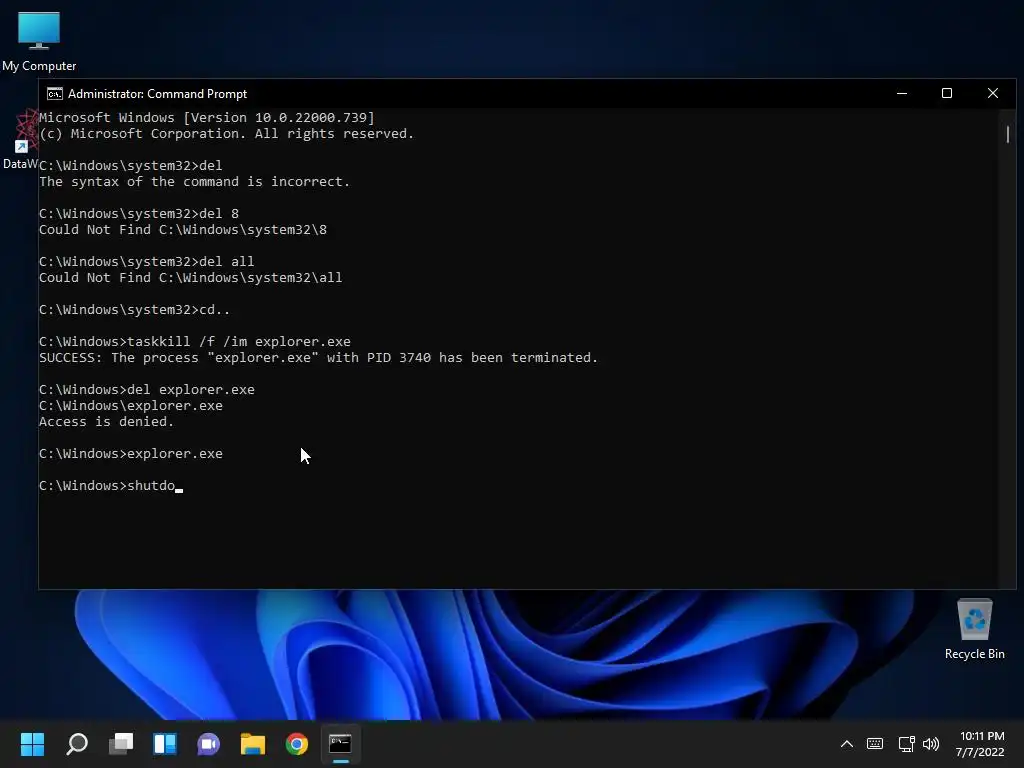Open the Windows Start menu
This screenshot has height=768, width=1024.
pyautogui.click(x=32, y=744)
